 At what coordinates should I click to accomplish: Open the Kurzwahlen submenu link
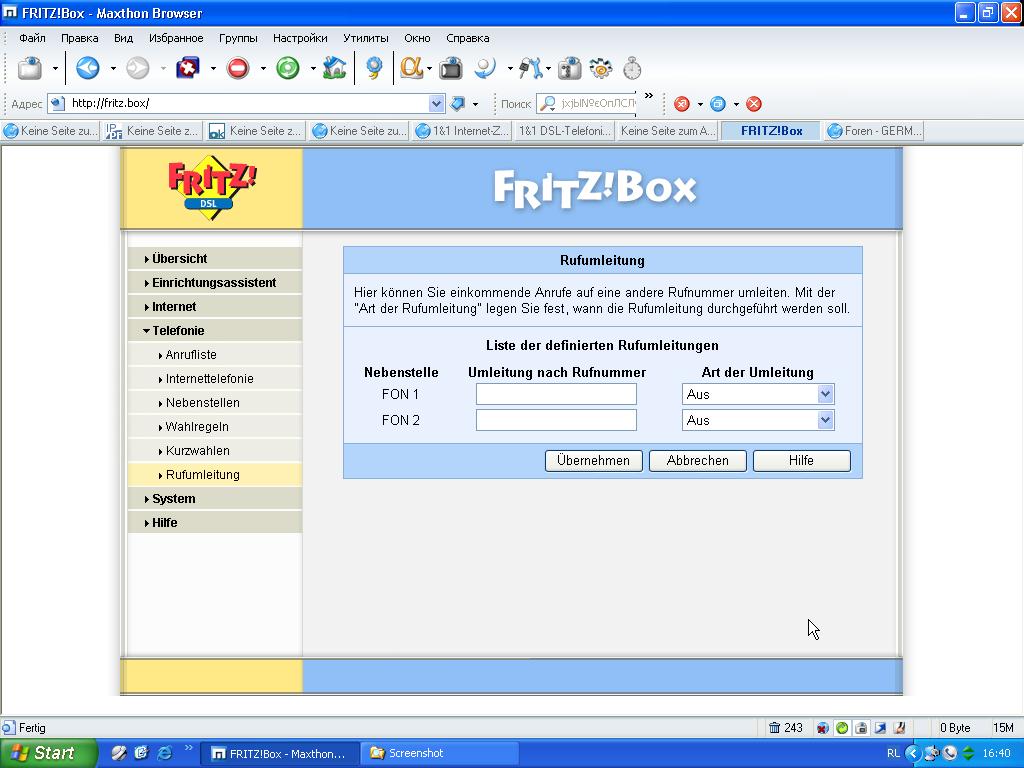[x=197, y=451]
